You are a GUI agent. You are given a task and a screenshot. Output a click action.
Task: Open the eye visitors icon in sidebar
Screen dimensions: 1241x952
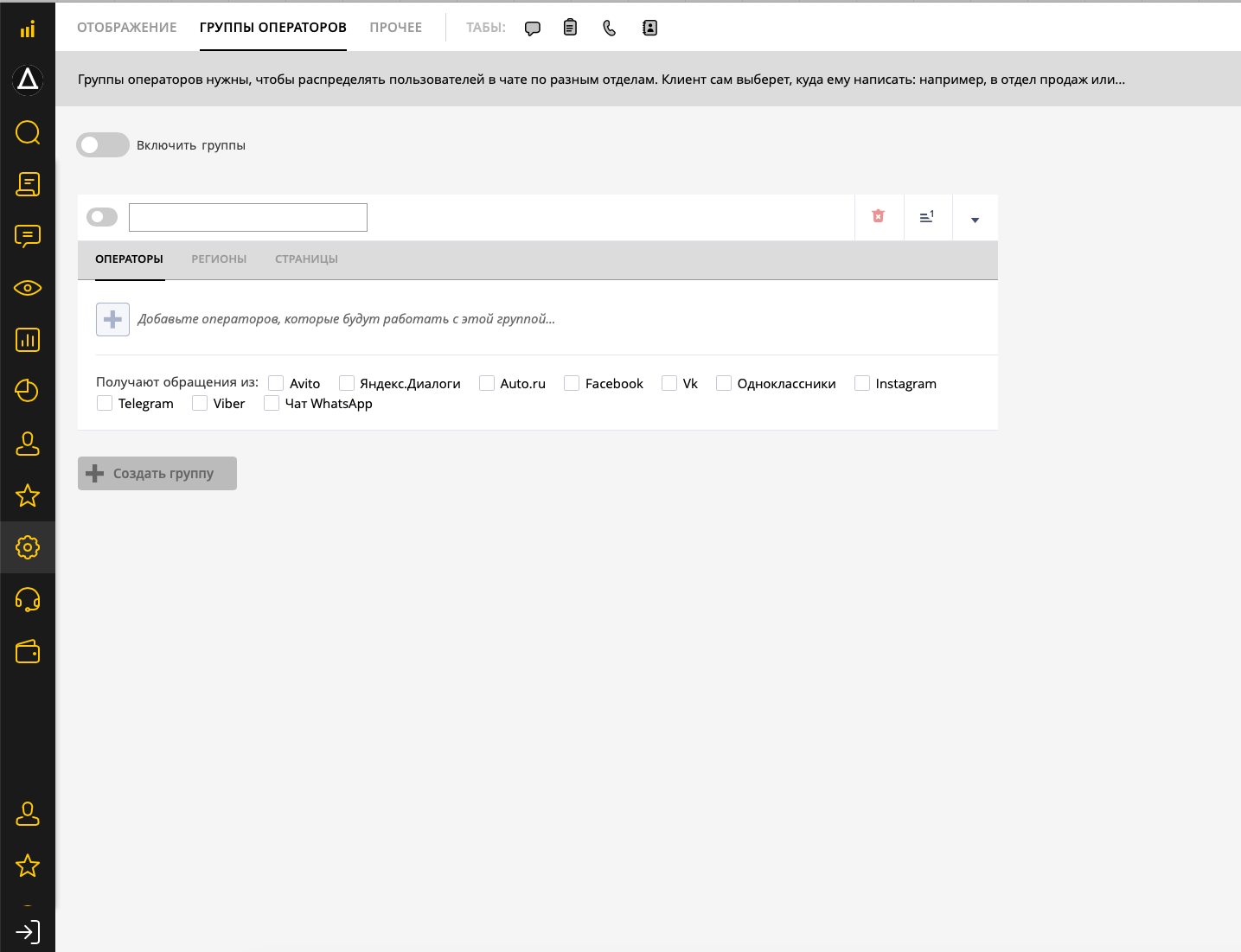tap(28, 288)
